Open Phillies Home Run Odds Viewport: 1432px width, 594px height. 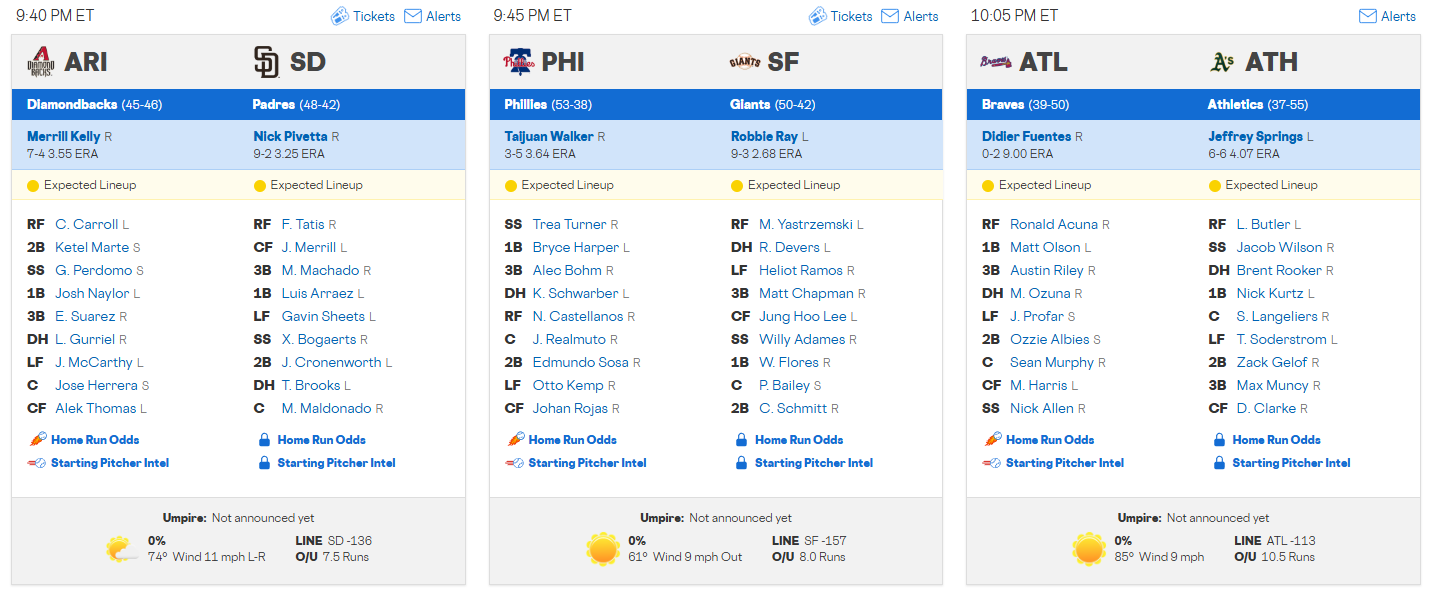click(x=572, y=440)
